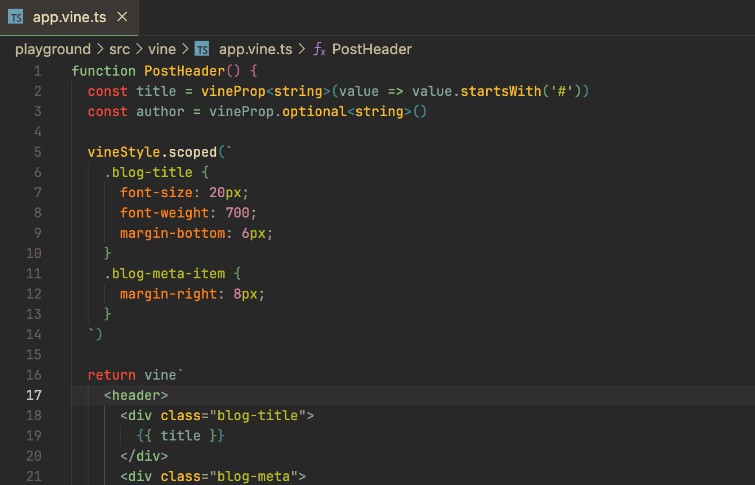Click line number 1 in the gutter
Screen dimensions: 755x485
[x=37, y=71]
